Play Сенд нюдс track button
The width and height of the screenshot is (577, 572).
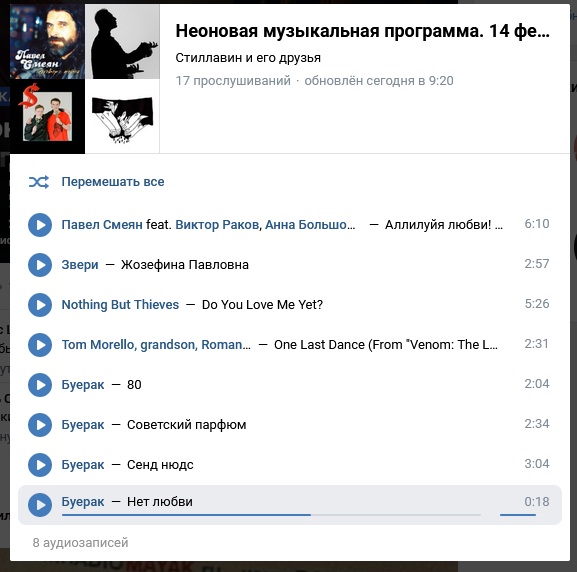40,465
